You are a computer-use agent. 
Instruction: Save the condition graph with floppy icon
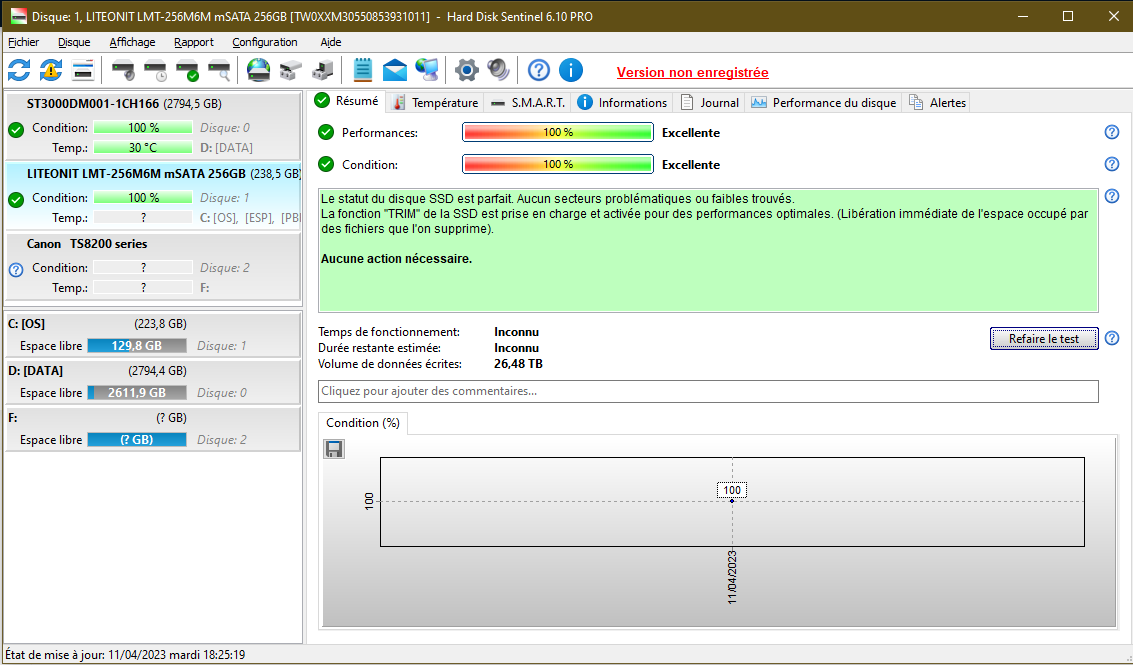coord(334,449)
